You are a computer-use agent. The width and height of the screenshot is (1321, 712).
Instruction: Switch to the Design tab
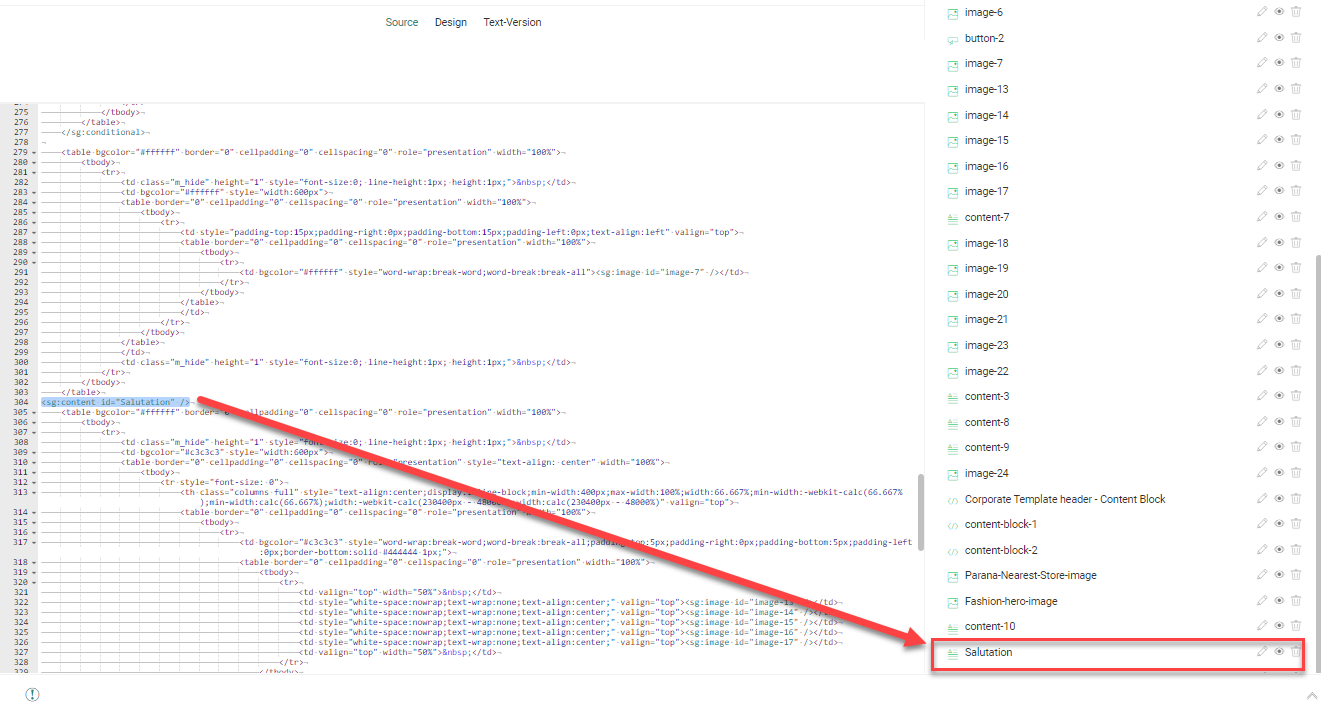pos(450,22)
